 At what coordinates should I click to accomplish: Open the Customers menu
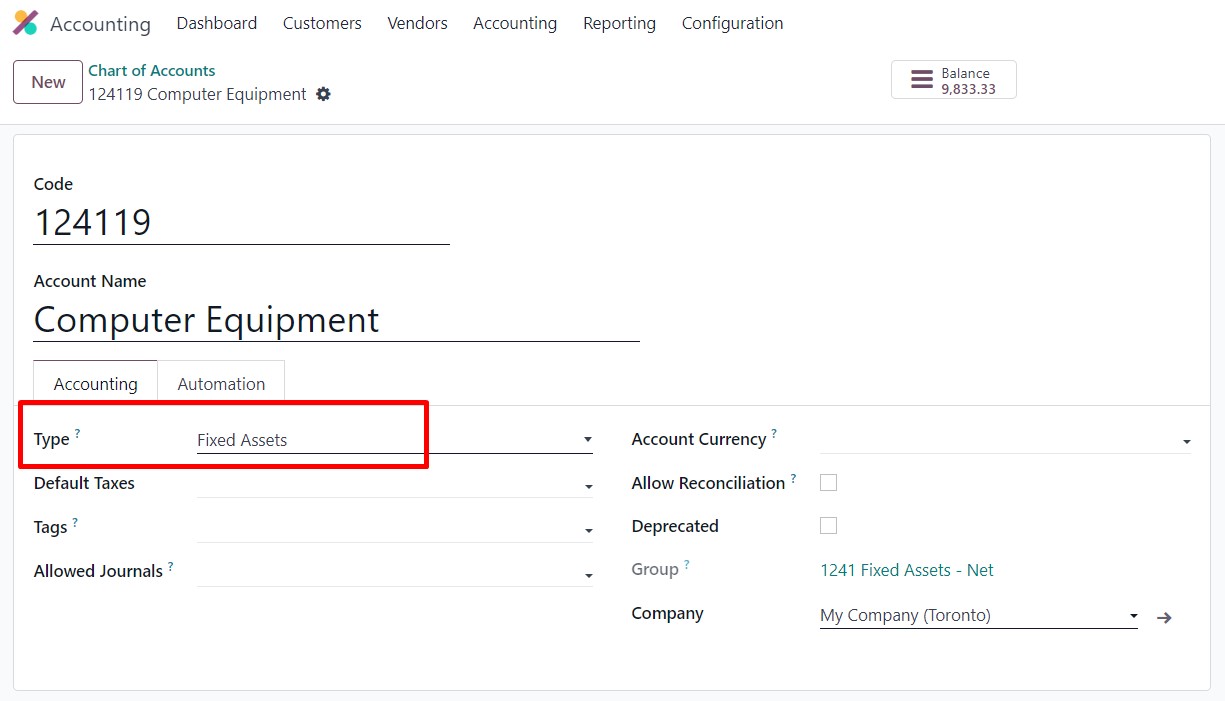click(x=322, y=23)
